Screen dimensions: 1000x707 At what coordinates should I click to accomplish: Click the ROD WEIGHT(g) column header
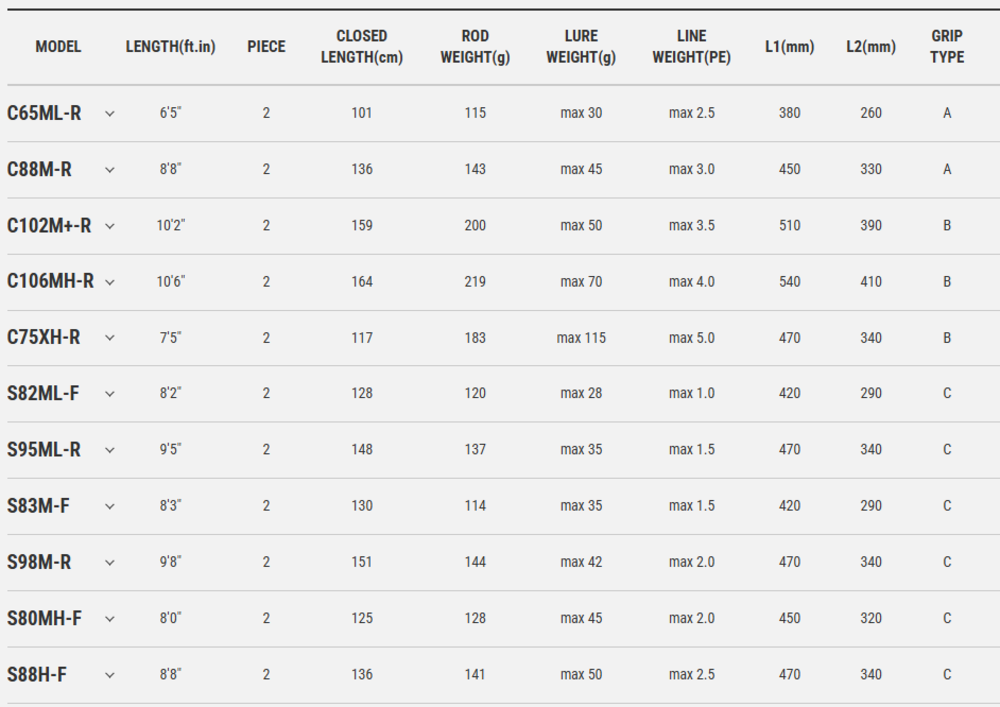pos(475,46)
